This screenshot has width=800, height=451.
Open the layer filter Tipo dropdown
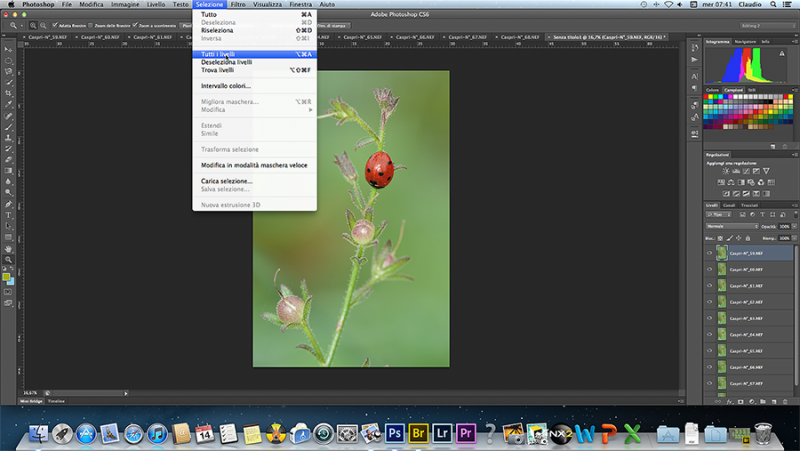(x=718, y=214)
